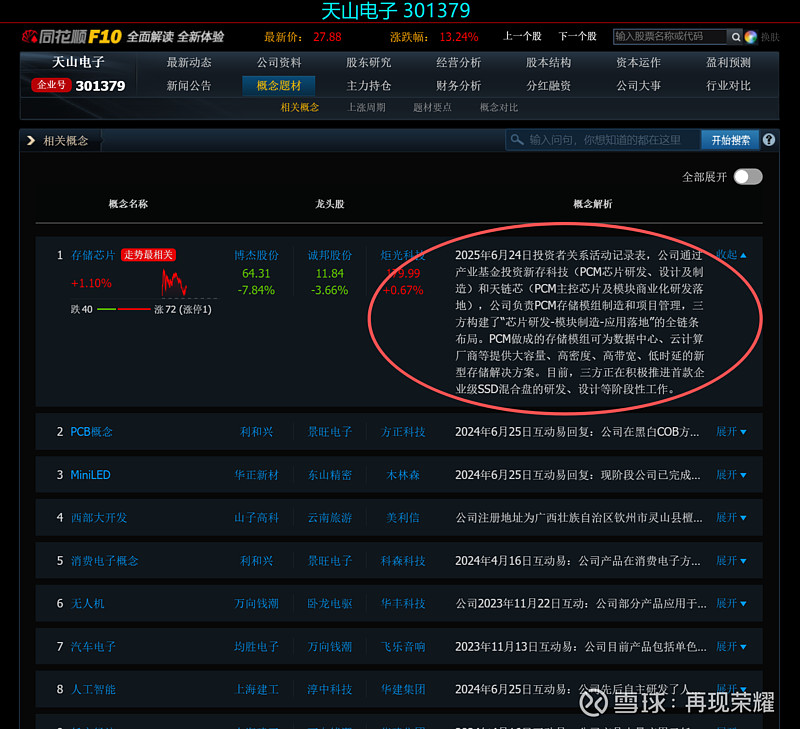Expand the 汽车电子 row details
800x729 pixels.
731,646
